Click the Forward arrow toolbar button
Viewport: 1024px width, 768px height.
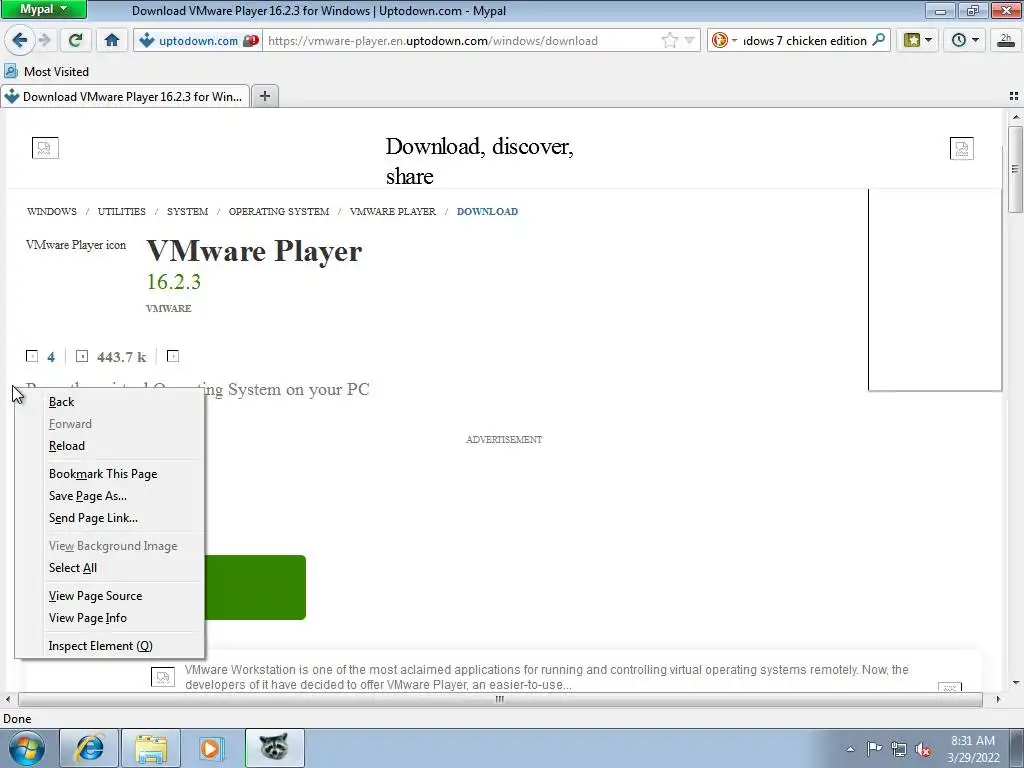coord(44,40)
